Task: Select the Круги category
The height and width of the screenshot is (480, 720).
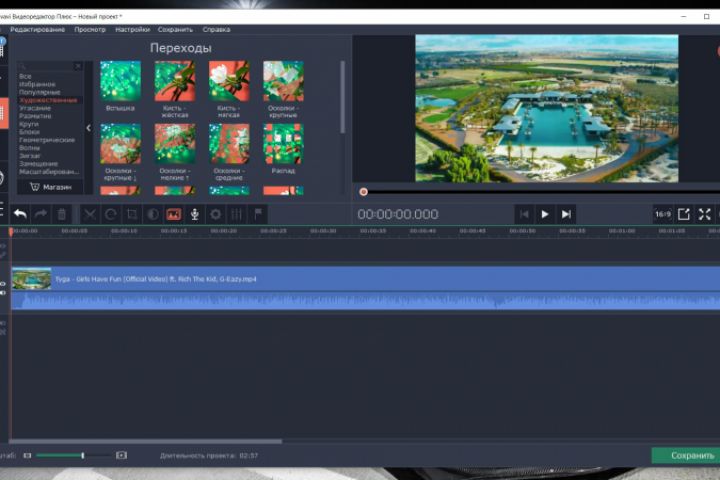Action: [x=29, y=124]
